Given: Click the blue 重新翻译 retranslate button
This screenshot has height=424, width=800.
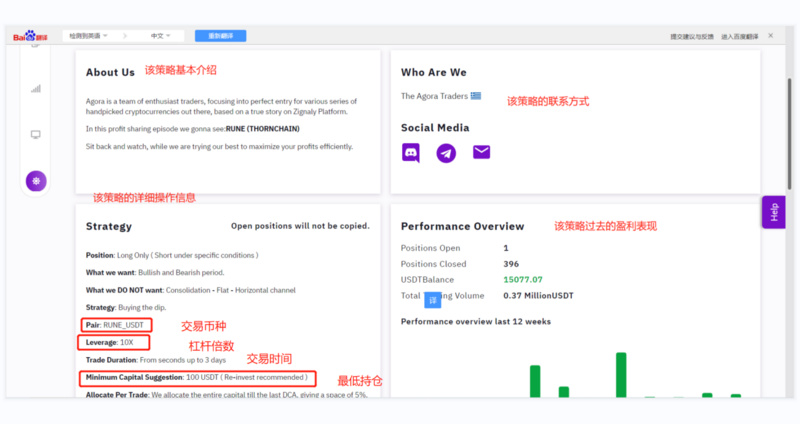Looking at the screenshot, I should (220, 36).
